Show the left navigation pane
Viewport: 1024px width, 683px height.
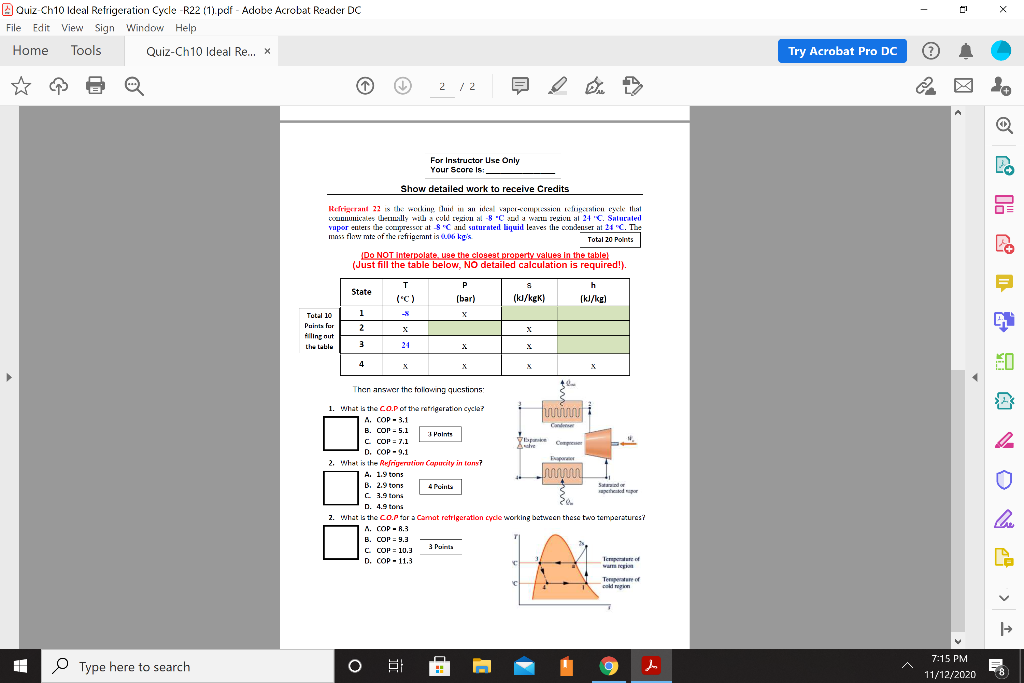click(x=8, y=377)
